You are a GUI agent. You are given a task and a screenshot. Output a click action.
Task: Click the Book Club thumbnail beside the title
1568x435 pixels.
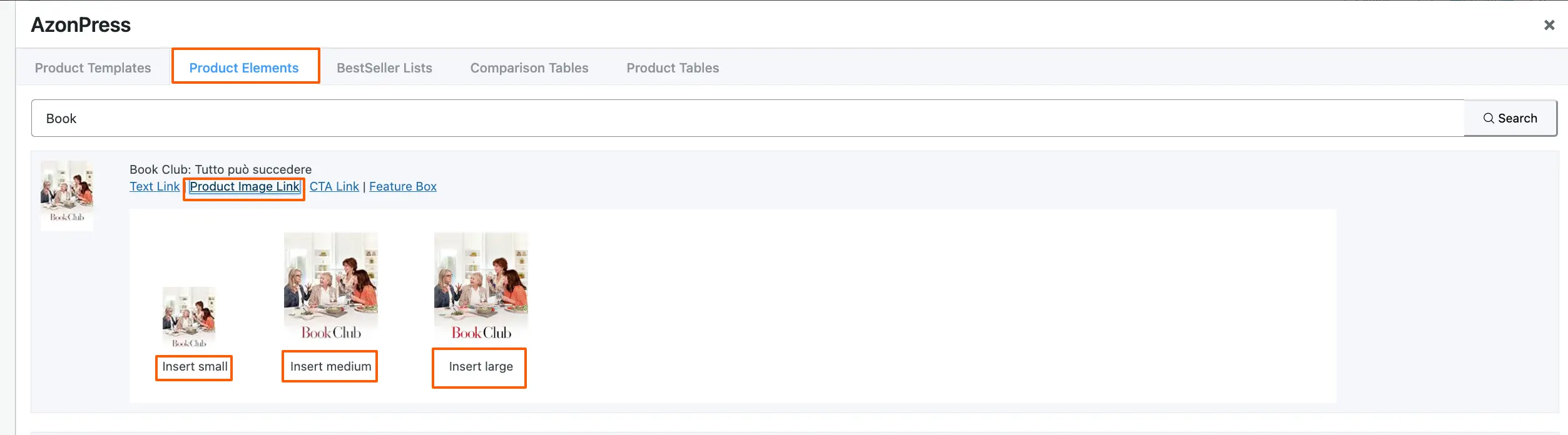[66, 194]
